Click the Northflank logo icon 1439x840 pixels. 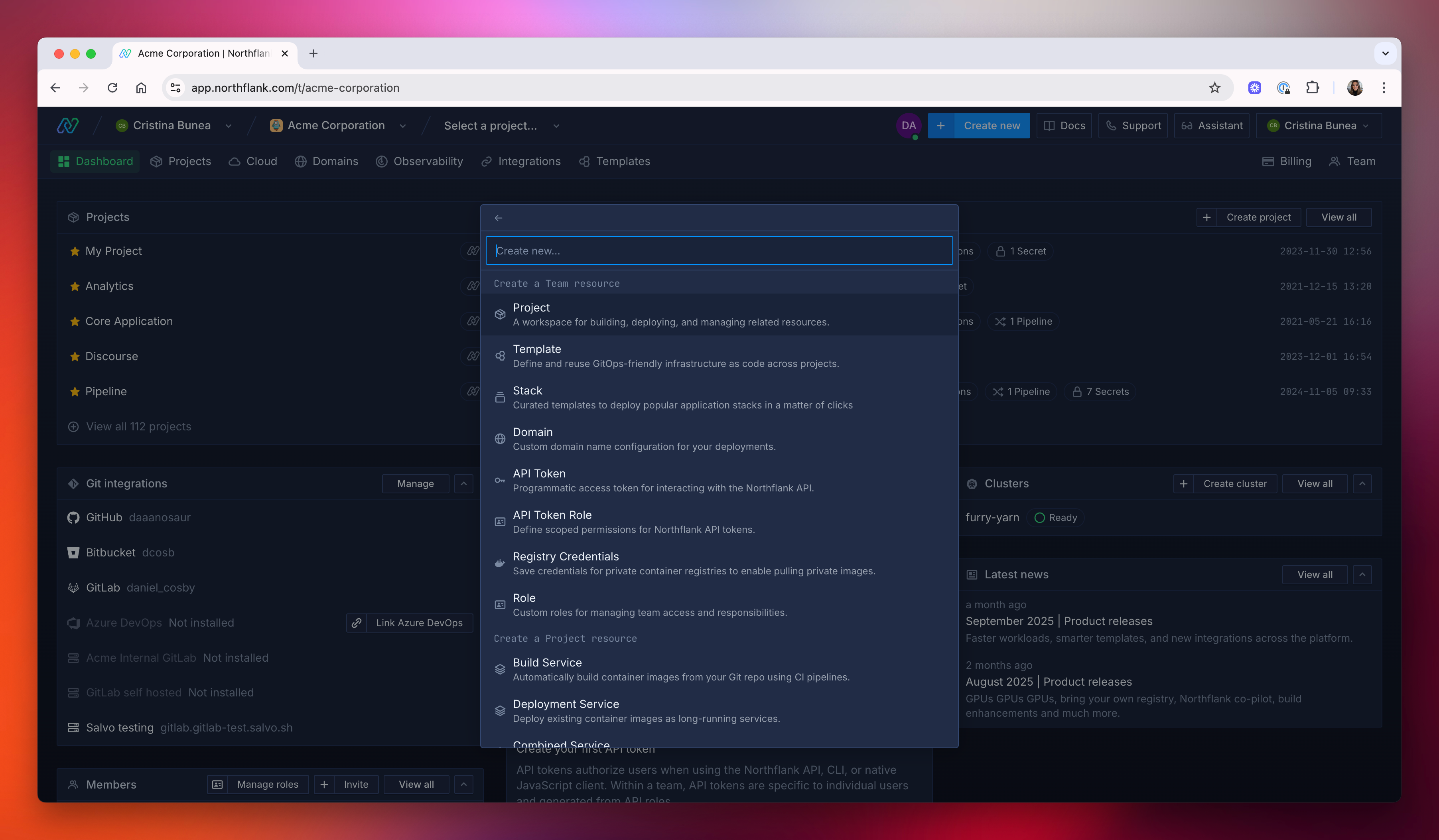pyautogui.click(x=67, y=126)
